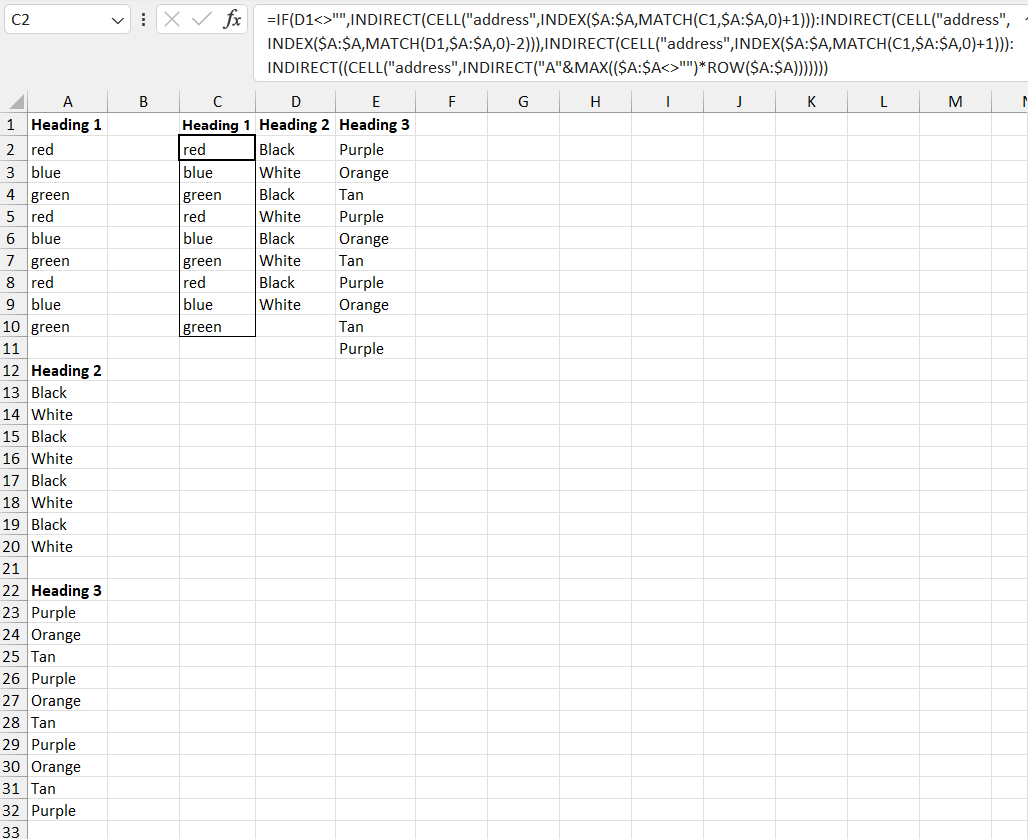Click cell D9 containing 'White'

[296, 304]
